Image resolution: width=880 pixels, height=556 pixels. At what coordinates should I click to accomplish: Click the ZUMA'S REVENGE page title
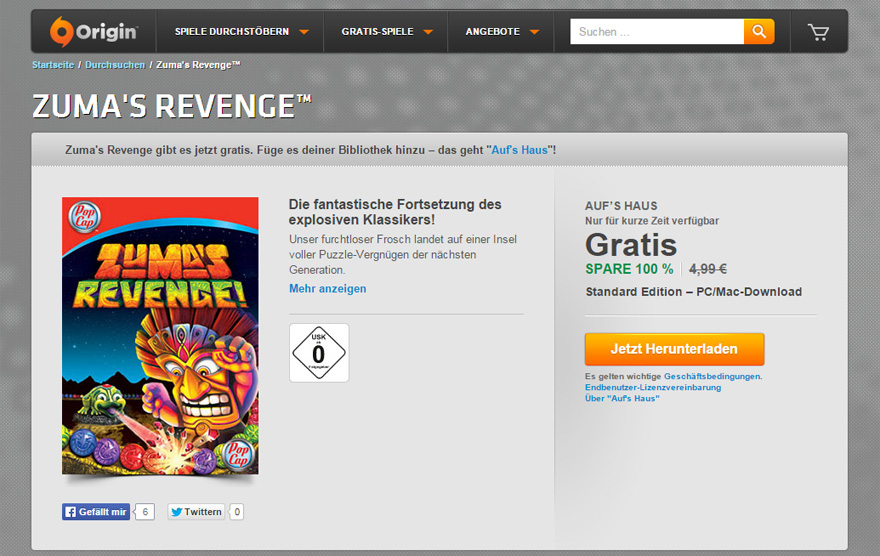(x=172, y=106)
